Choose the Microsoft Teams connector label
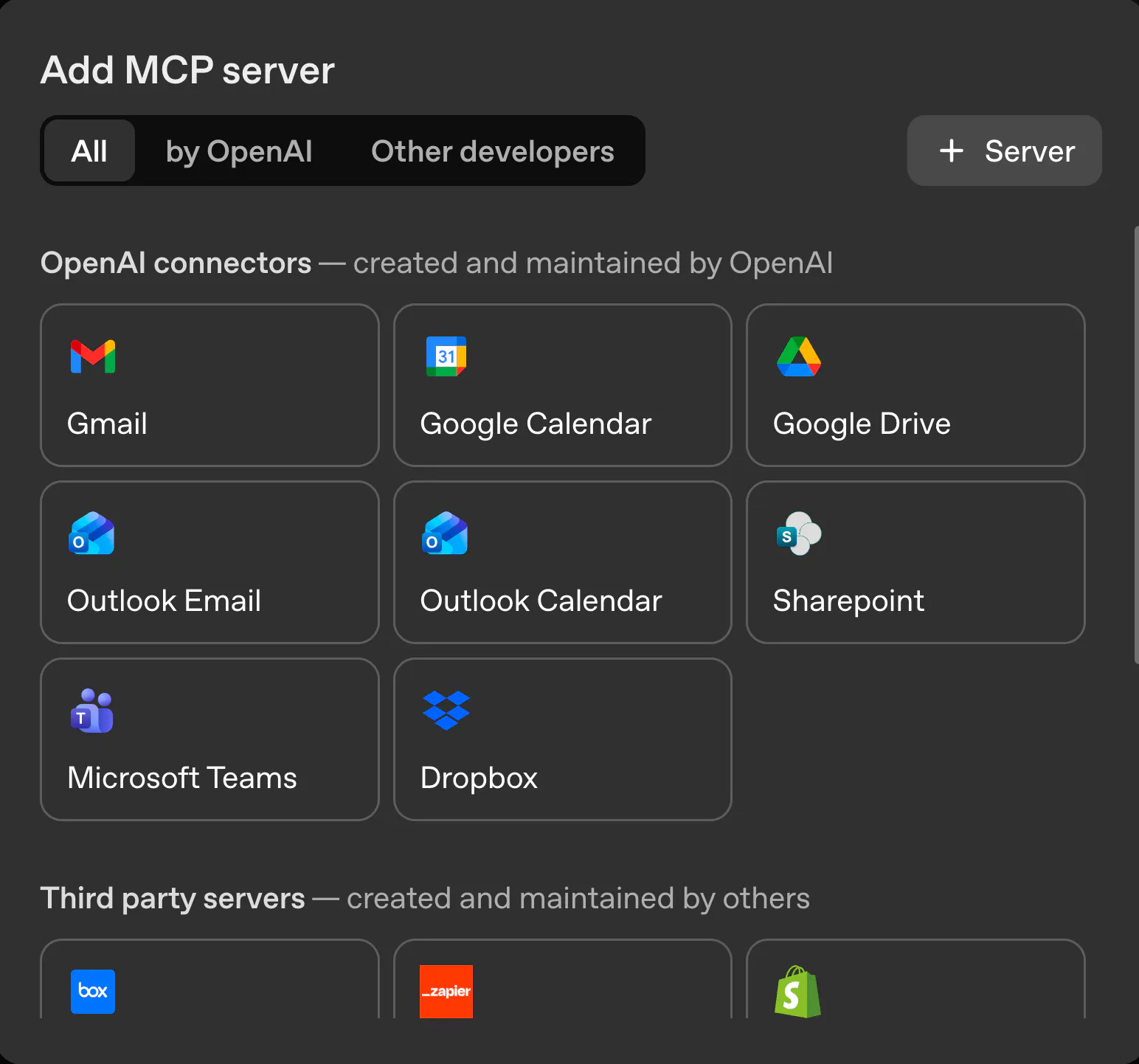This screenshot has height=1064, width=1139. 182,778
